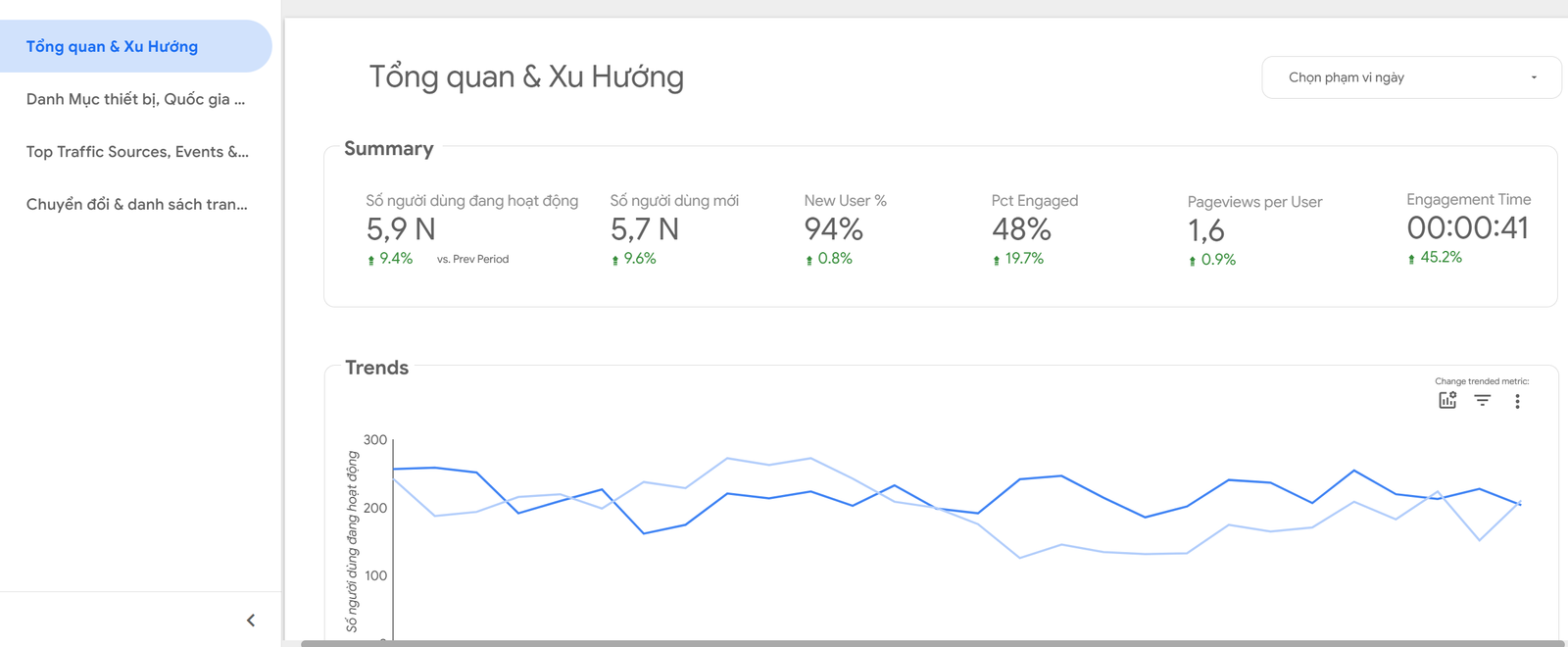Open Chuyển đổi & danh sách tran... page
This screenshot has width=1568, height=647.
click(135, 204)
